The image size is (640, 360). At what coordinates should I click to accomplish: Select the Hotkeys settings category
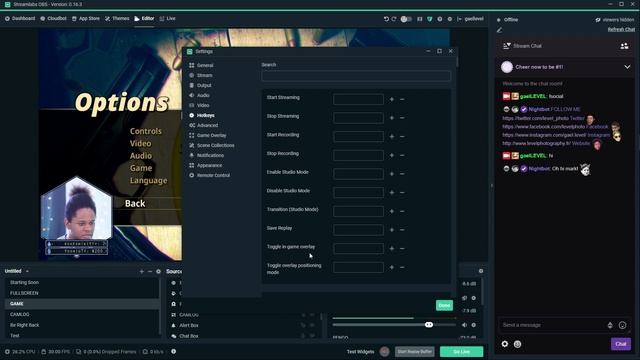click(x=202, y=115)
